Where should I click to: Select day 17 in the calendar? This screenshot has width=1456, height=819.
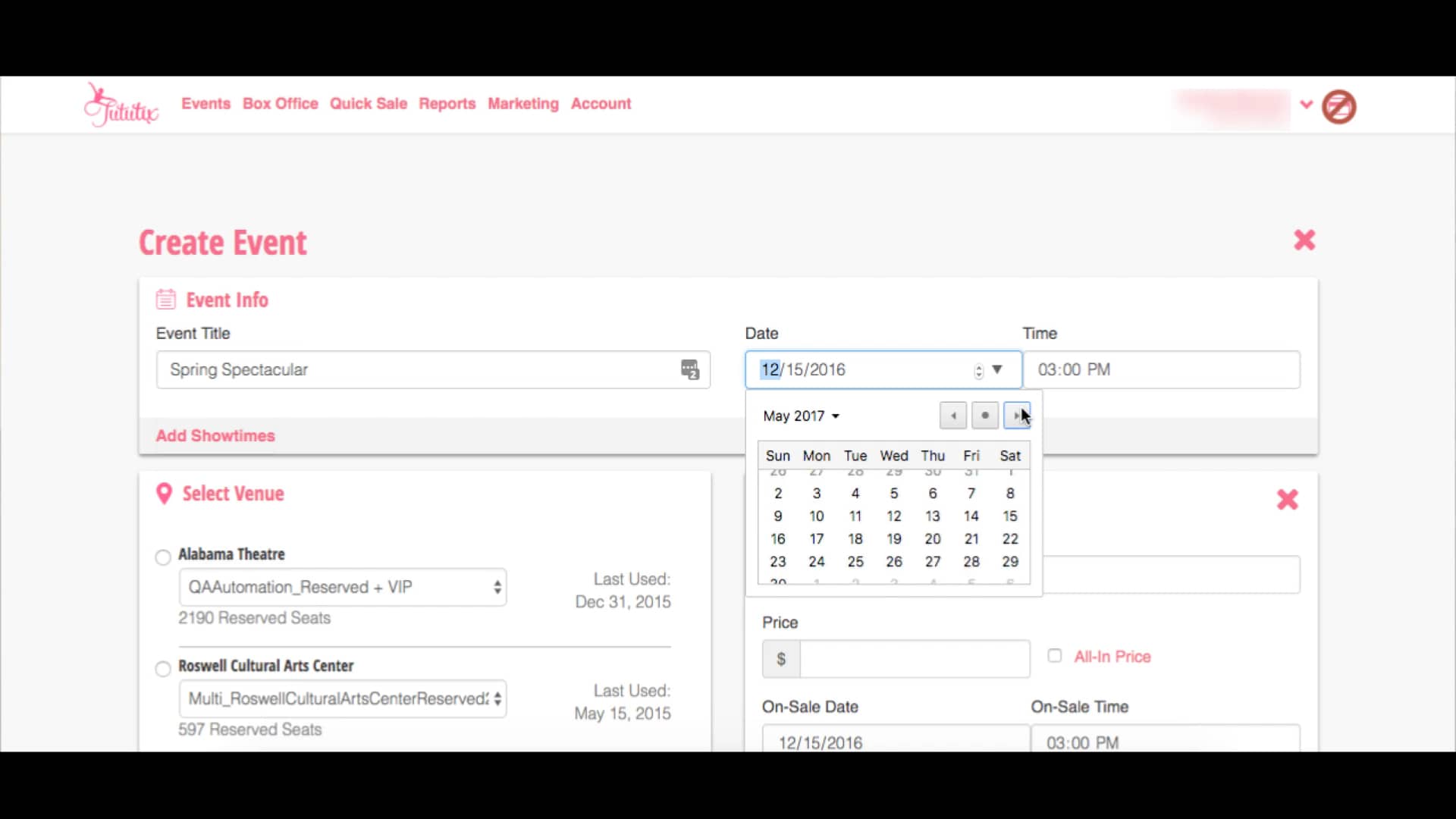[817, 538]
